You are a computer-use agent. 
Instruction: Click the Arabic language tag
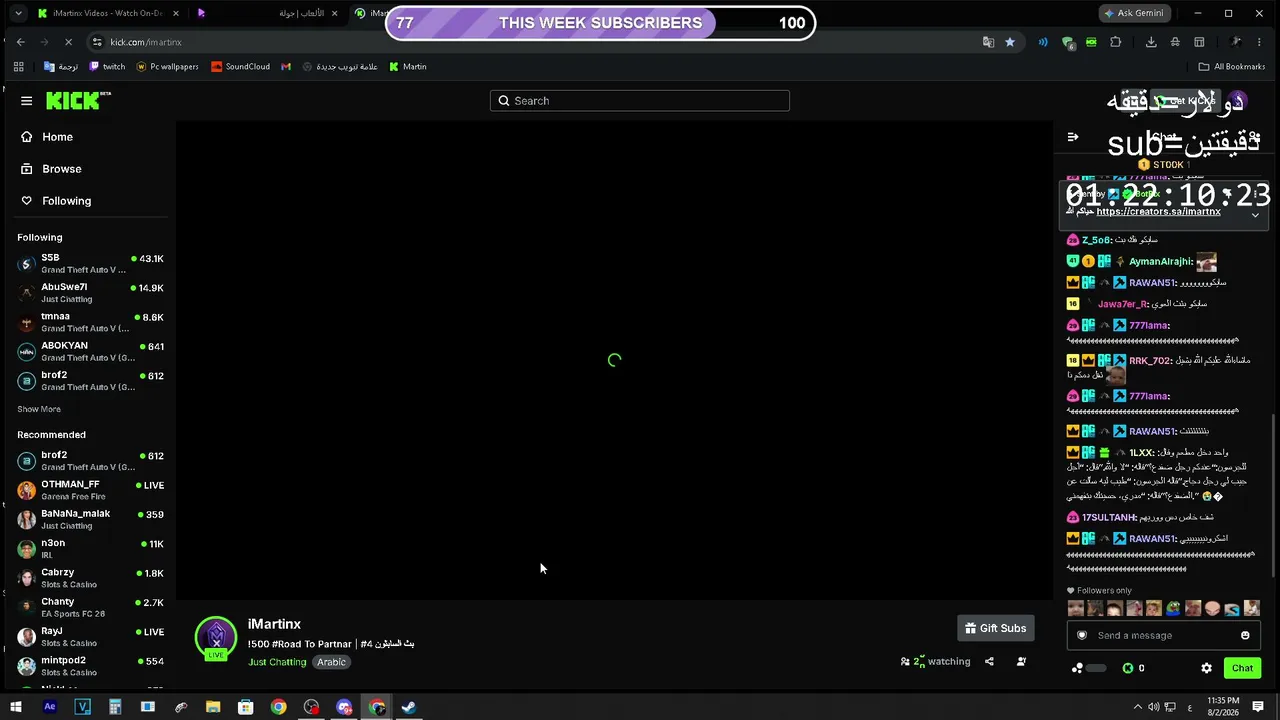[331, 662]
